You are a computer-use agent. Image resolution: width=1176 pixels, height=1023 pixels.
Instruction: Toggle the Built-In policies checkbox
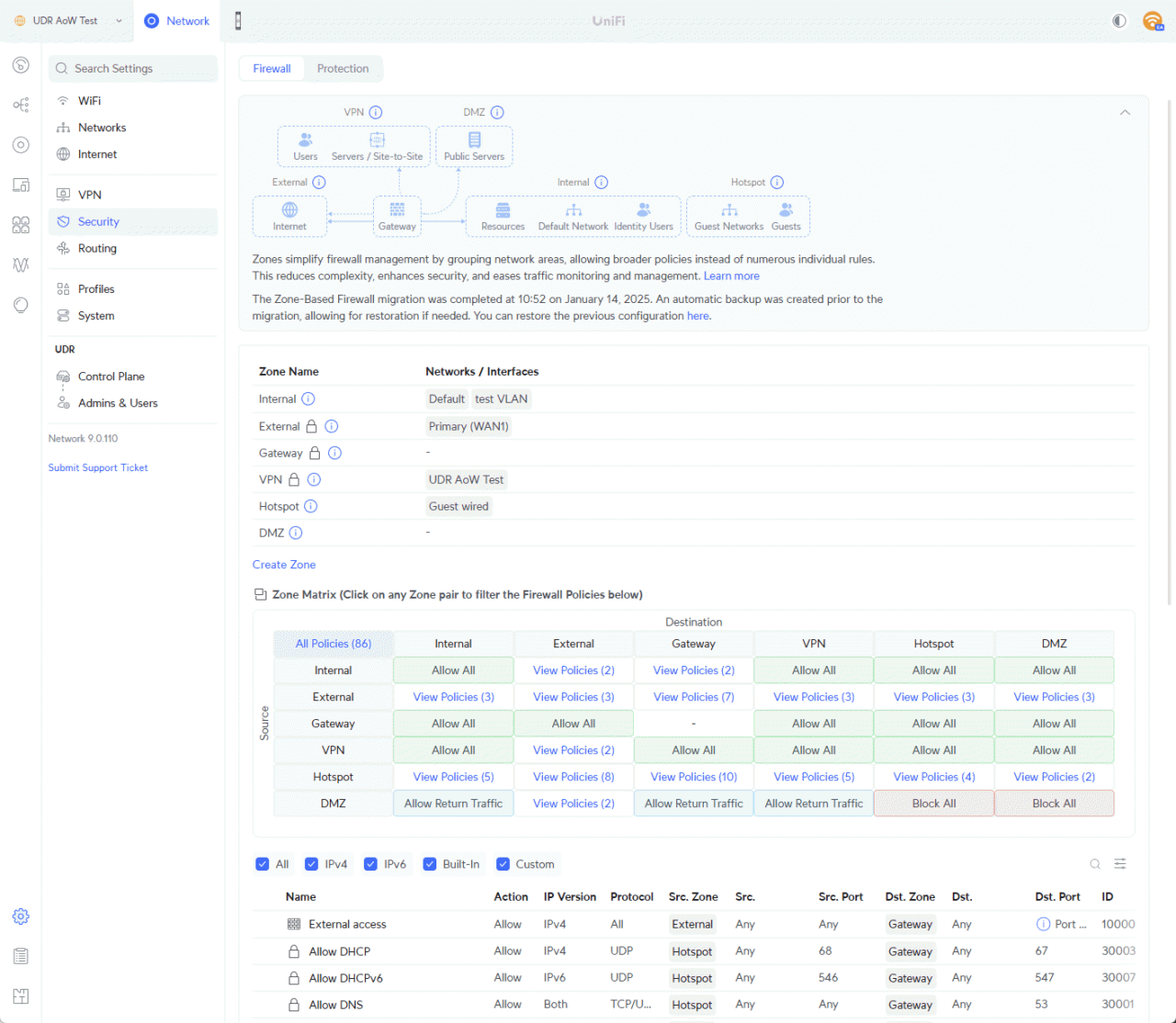click(x=429, y=864)
